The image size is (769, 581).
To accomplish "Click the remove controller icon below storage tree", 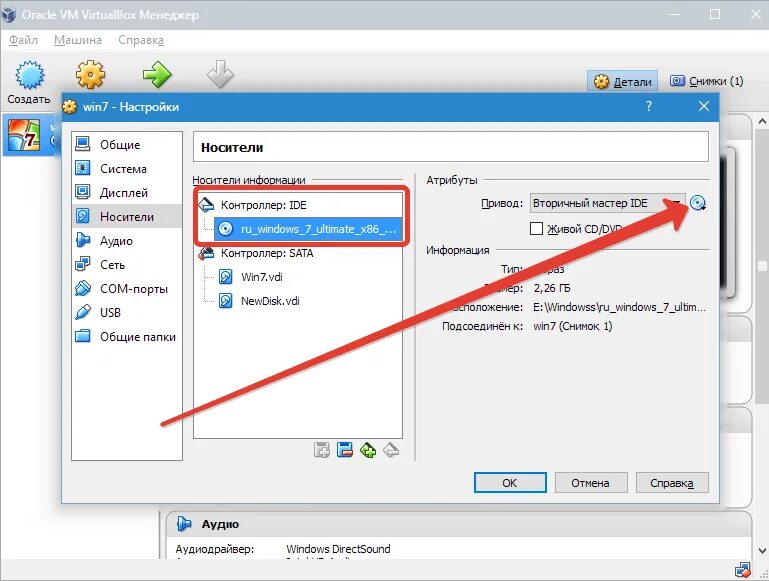I will [x=345, y=450].
